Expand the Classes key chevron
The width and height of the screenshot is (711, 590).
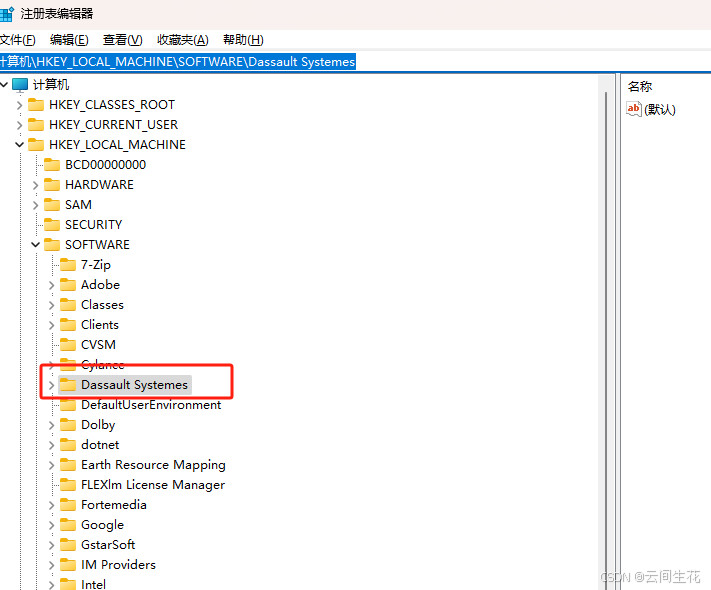(x=51, y=305)
